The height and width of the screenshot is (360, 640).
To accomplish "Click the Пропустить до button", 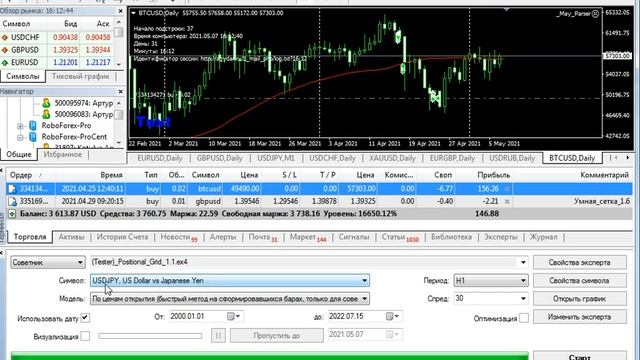I will tap(277, 336).
